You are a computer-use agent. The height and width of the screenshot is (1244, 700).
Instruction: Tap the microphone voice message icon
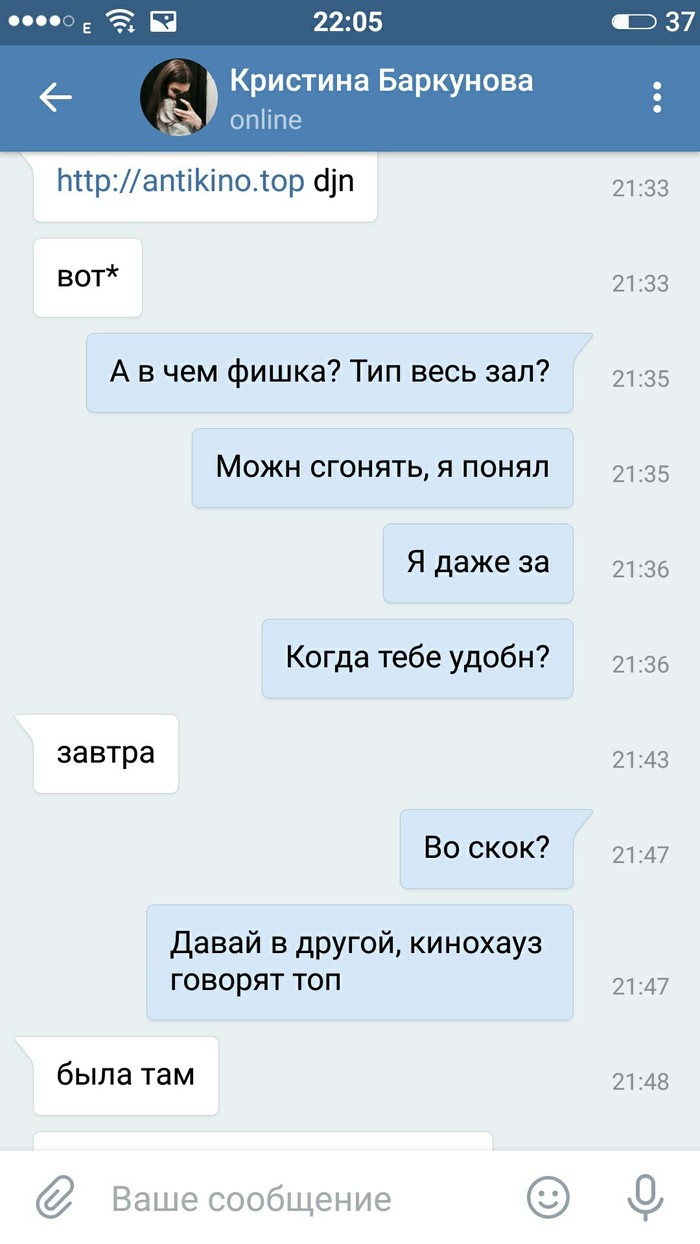click(x=645, y=1197)
